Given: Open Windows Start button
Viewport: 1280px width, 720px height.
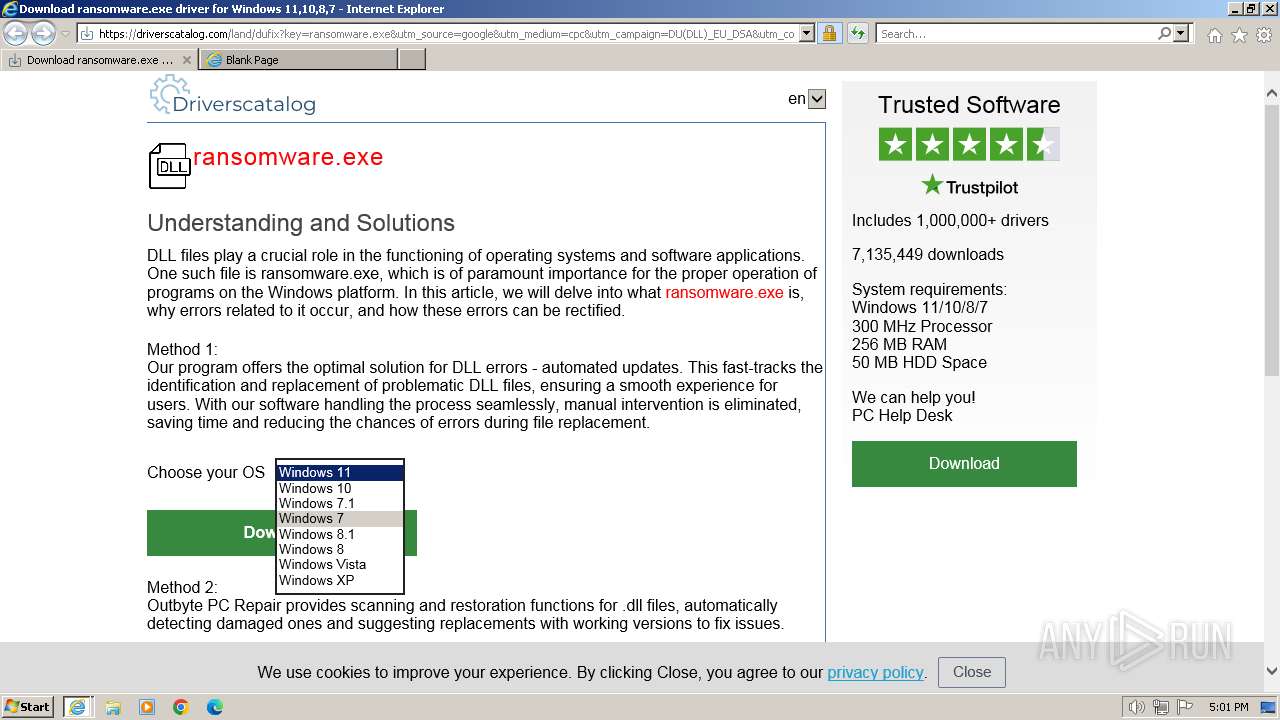Looking at the screenshot, I should pos(28,707).
